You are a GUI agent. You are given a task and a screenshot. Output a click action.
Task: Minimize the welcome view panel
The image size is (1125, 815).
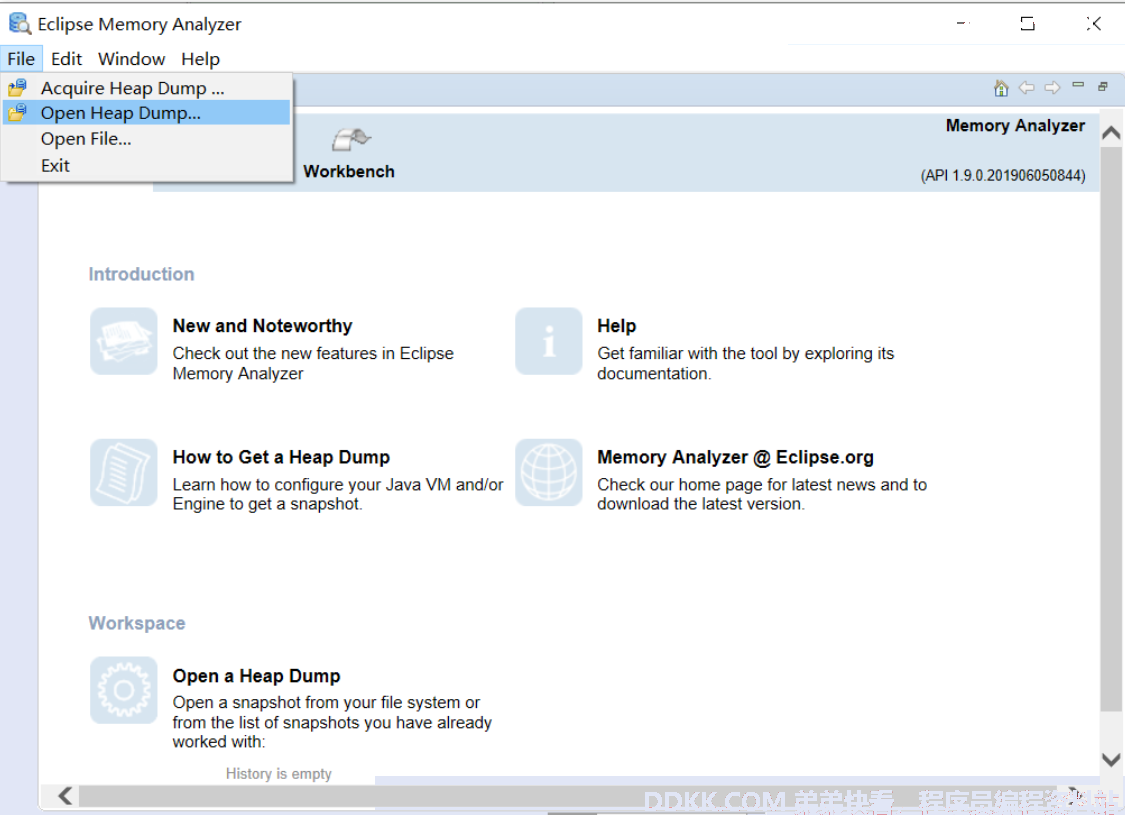pyautogui.click(x=1078, y=85)
